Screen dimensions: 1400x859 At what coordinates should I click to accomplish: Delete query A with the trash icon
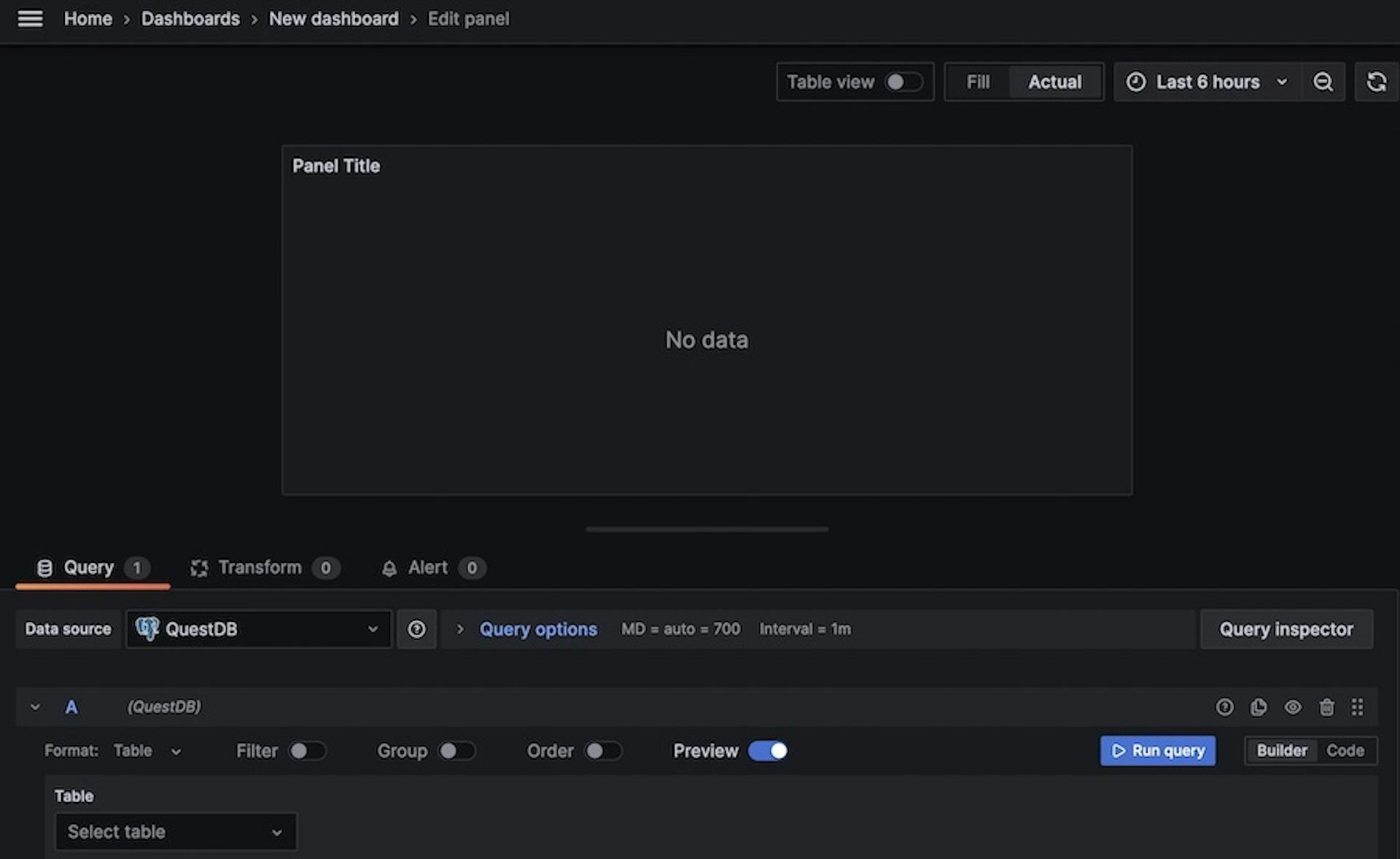1326,707
